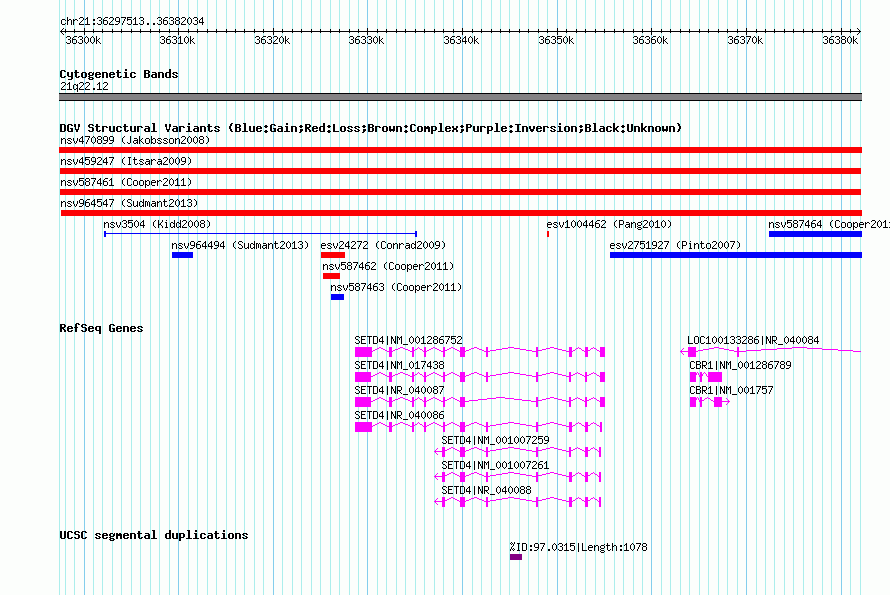Click the 36360k ruler tick label
Screen dimensions: 890x595
click(x=650, y=40)
